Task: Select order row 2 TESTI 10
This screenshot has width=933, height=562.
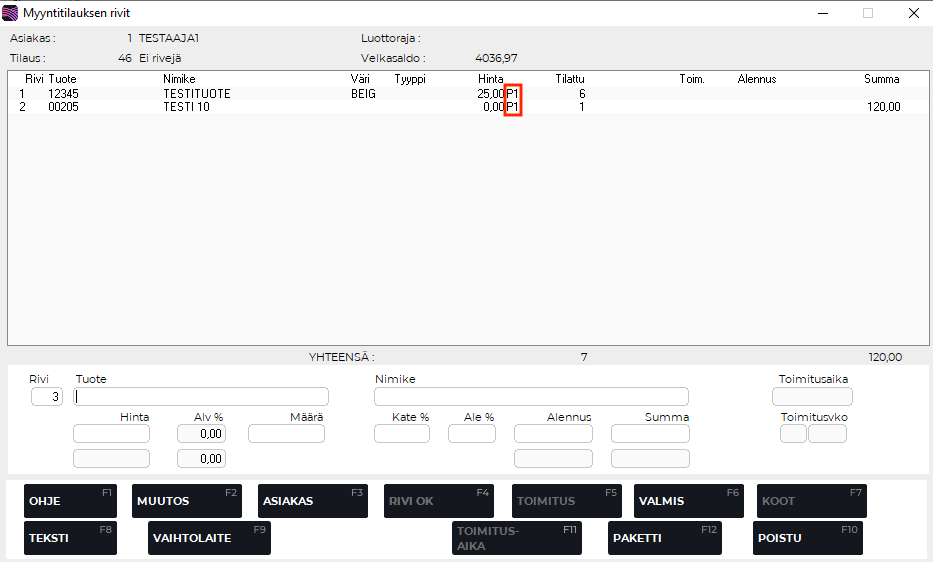Action: pyautogui.click(x=186, y=107)
